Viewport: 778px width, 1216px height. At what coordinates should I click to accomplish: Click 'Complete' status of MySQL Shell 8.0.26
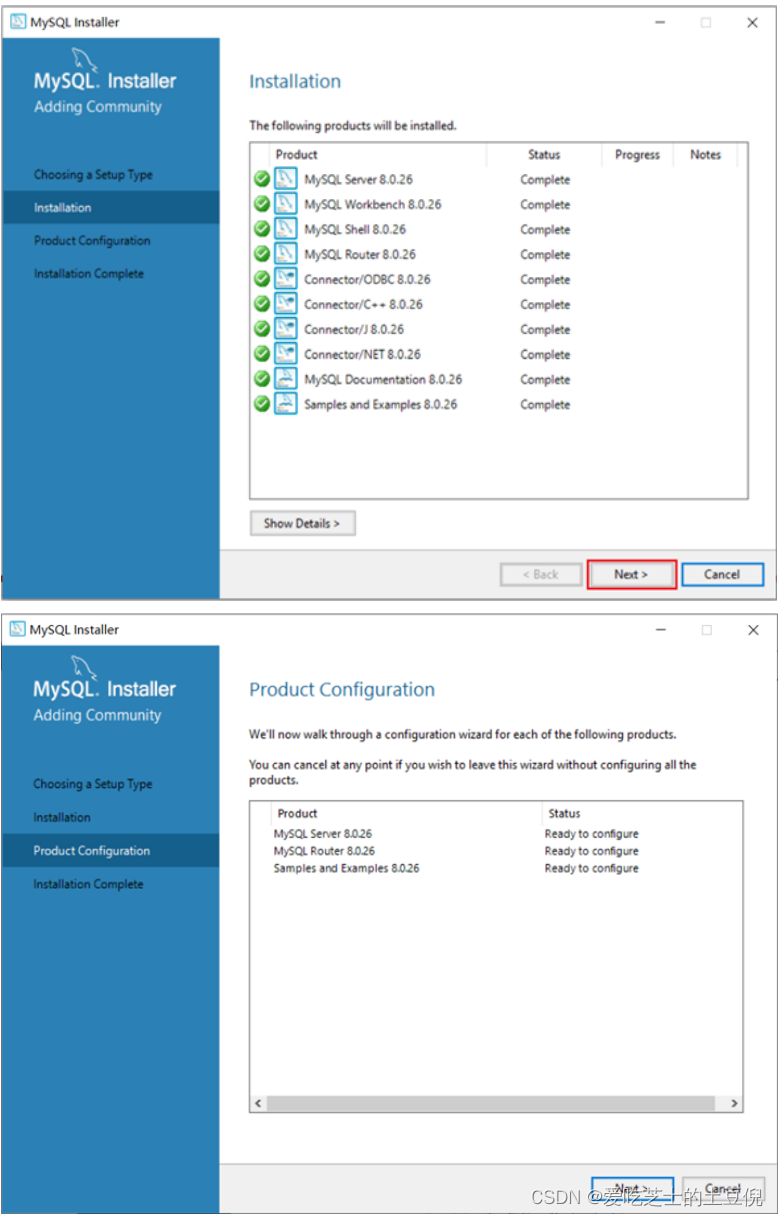545,229
